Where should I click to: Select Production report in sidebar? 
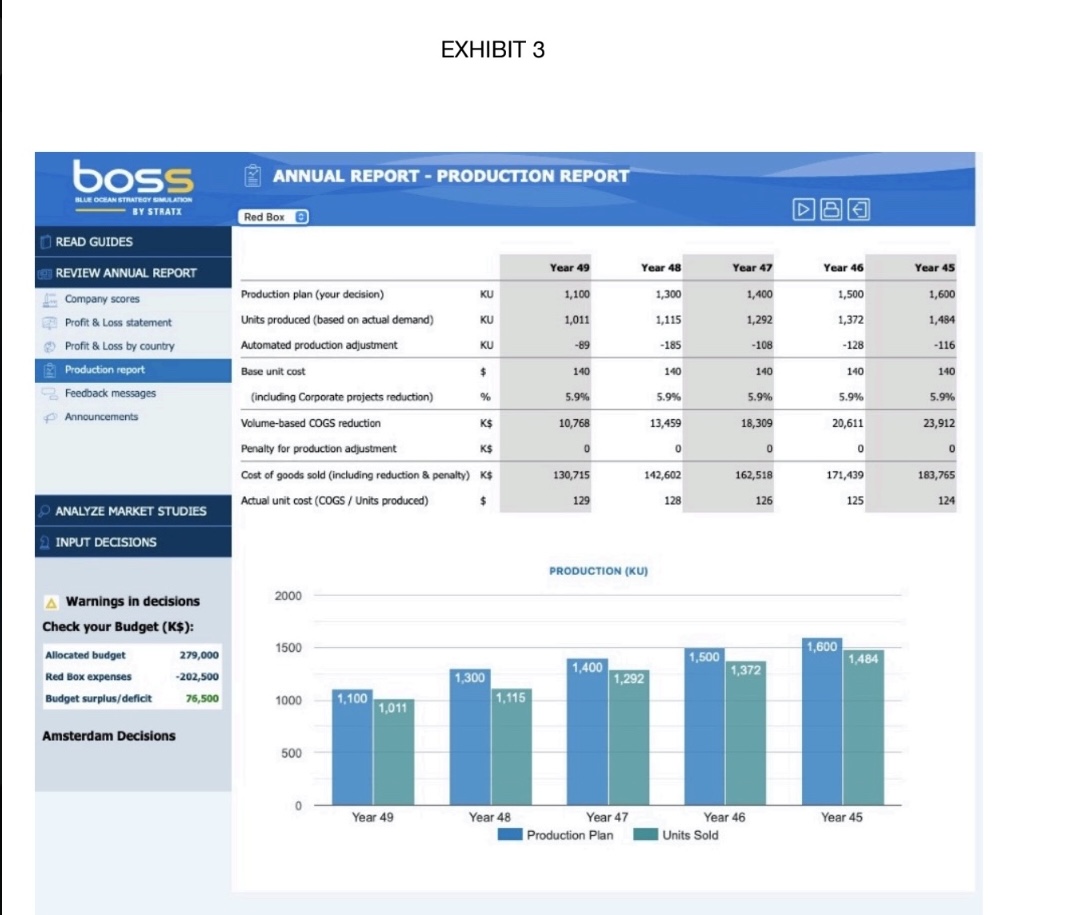(x=133, y=370)
